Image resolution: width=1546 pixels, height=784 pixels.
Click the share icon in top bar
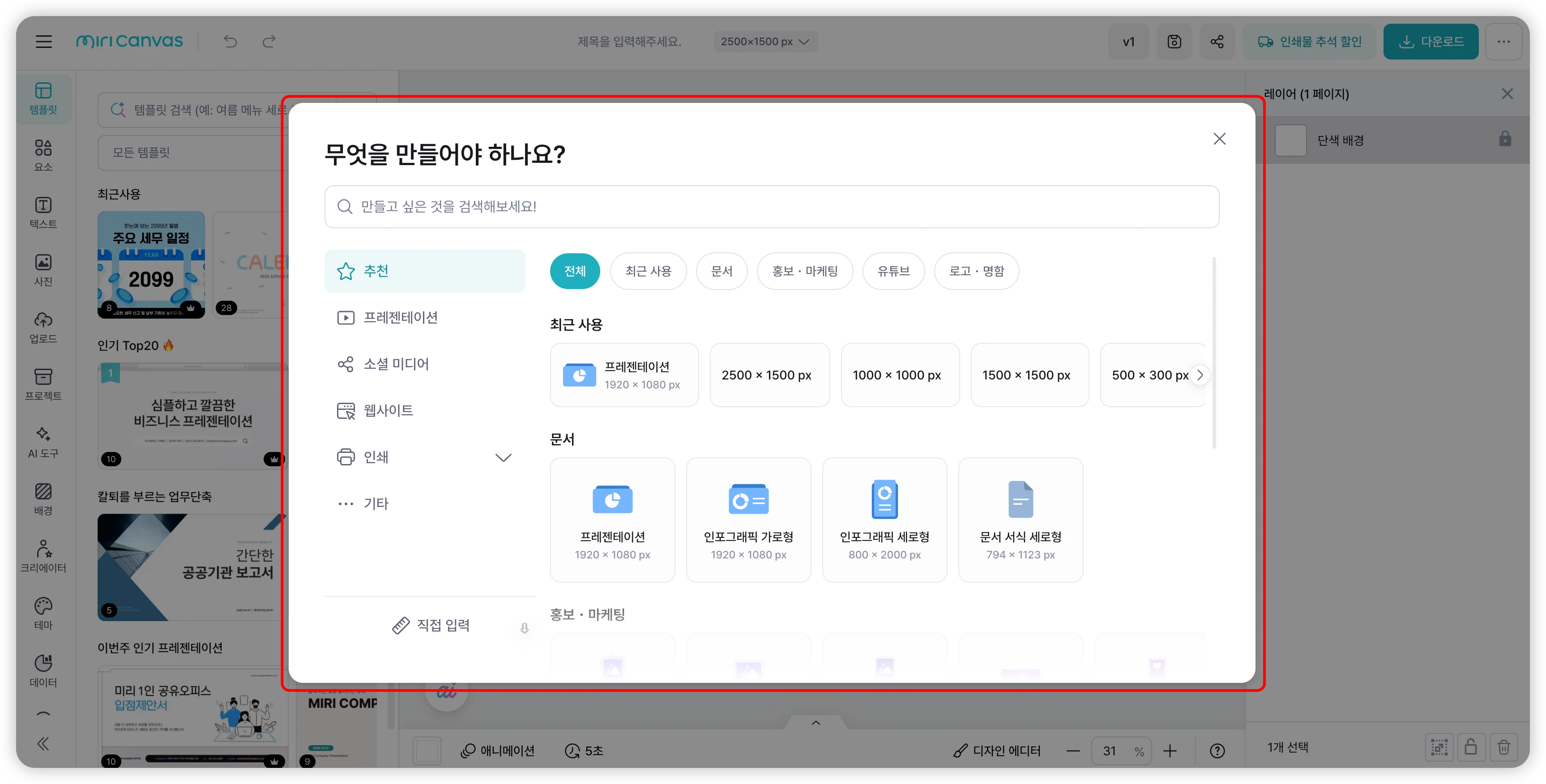coord(1217,41)
